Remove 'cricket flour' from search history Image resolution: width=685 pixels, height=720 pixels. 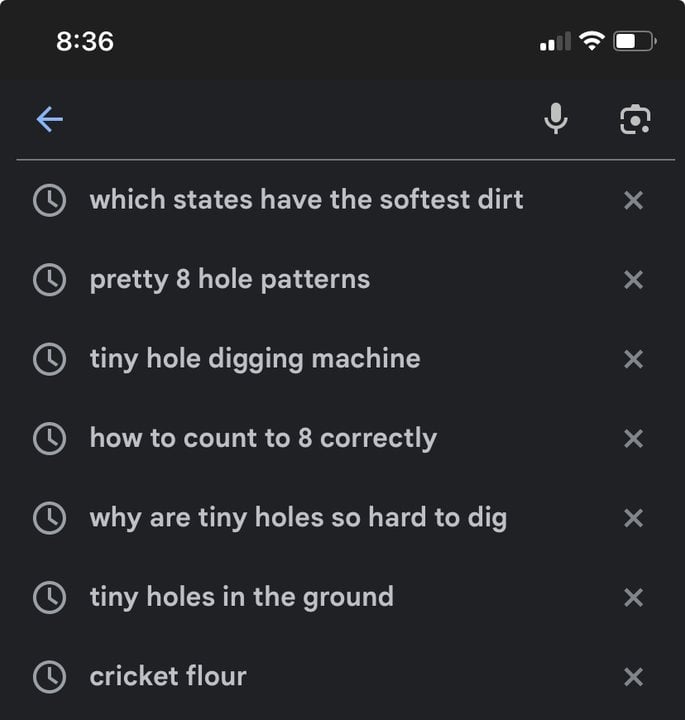633,677
